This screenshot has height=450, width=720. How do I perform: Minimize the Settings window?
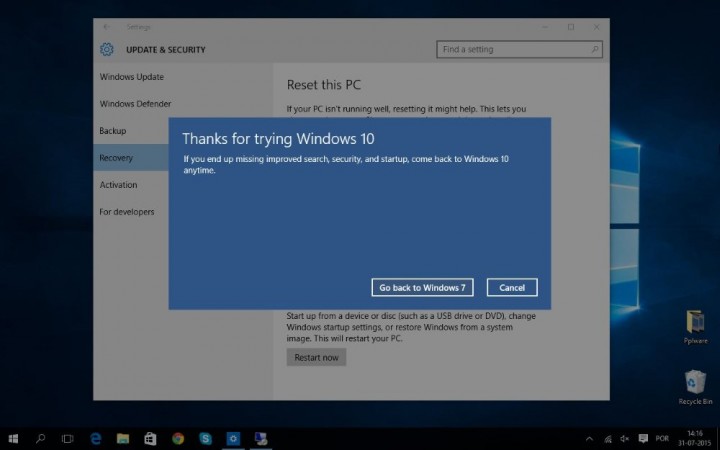545,27
